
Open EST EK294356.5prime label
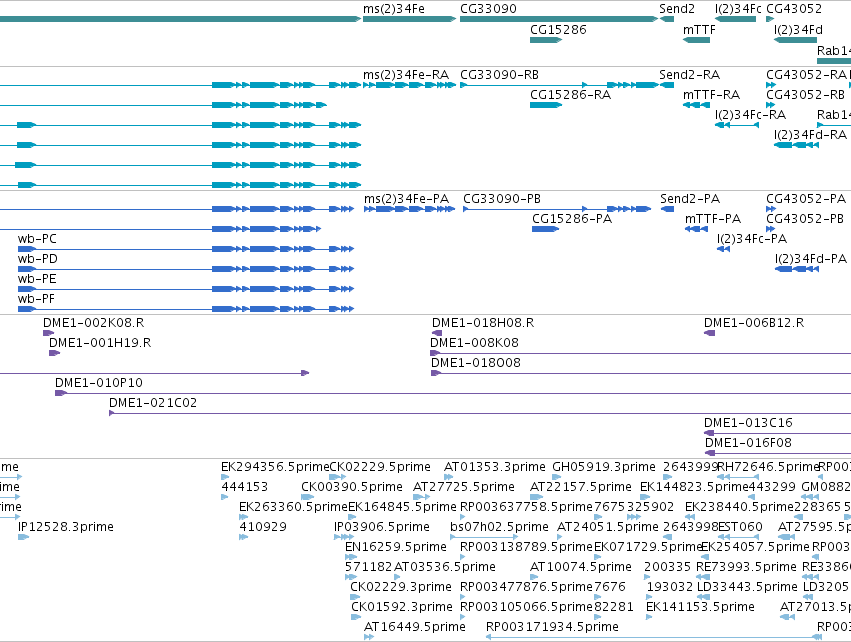click(275, 467)
